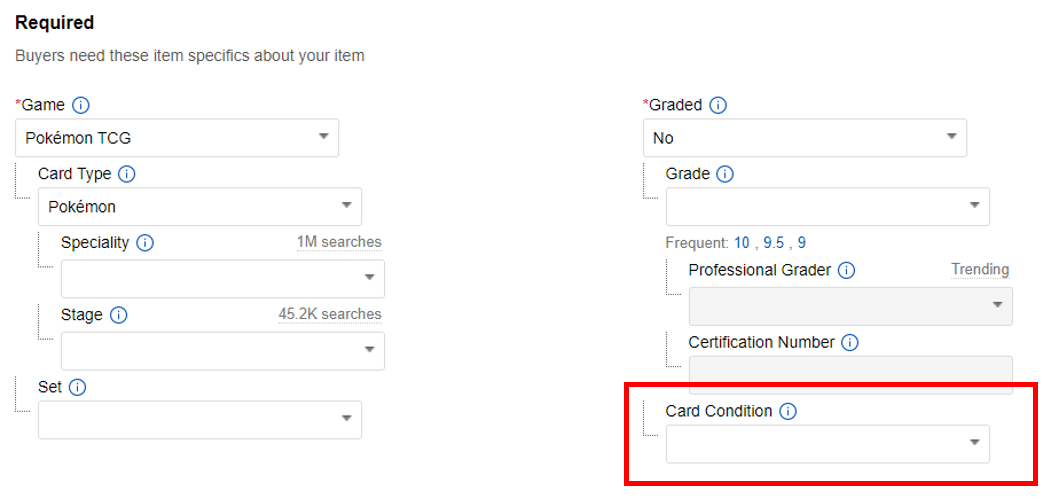Click the info icon beside Card Type

point(126,174)
